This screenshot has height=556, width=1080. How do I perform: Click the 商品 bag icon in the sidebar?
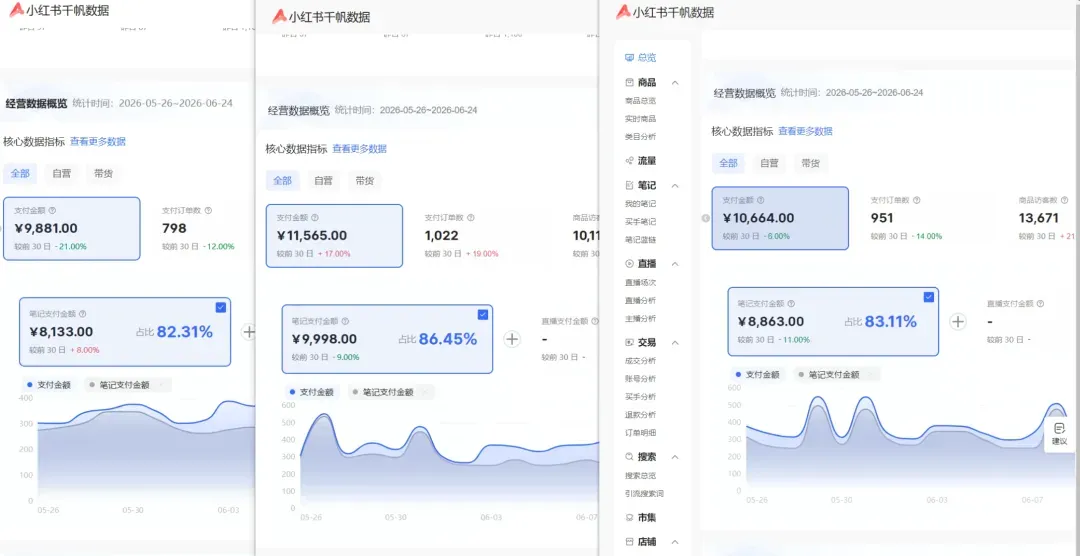(x=629, y=83)
